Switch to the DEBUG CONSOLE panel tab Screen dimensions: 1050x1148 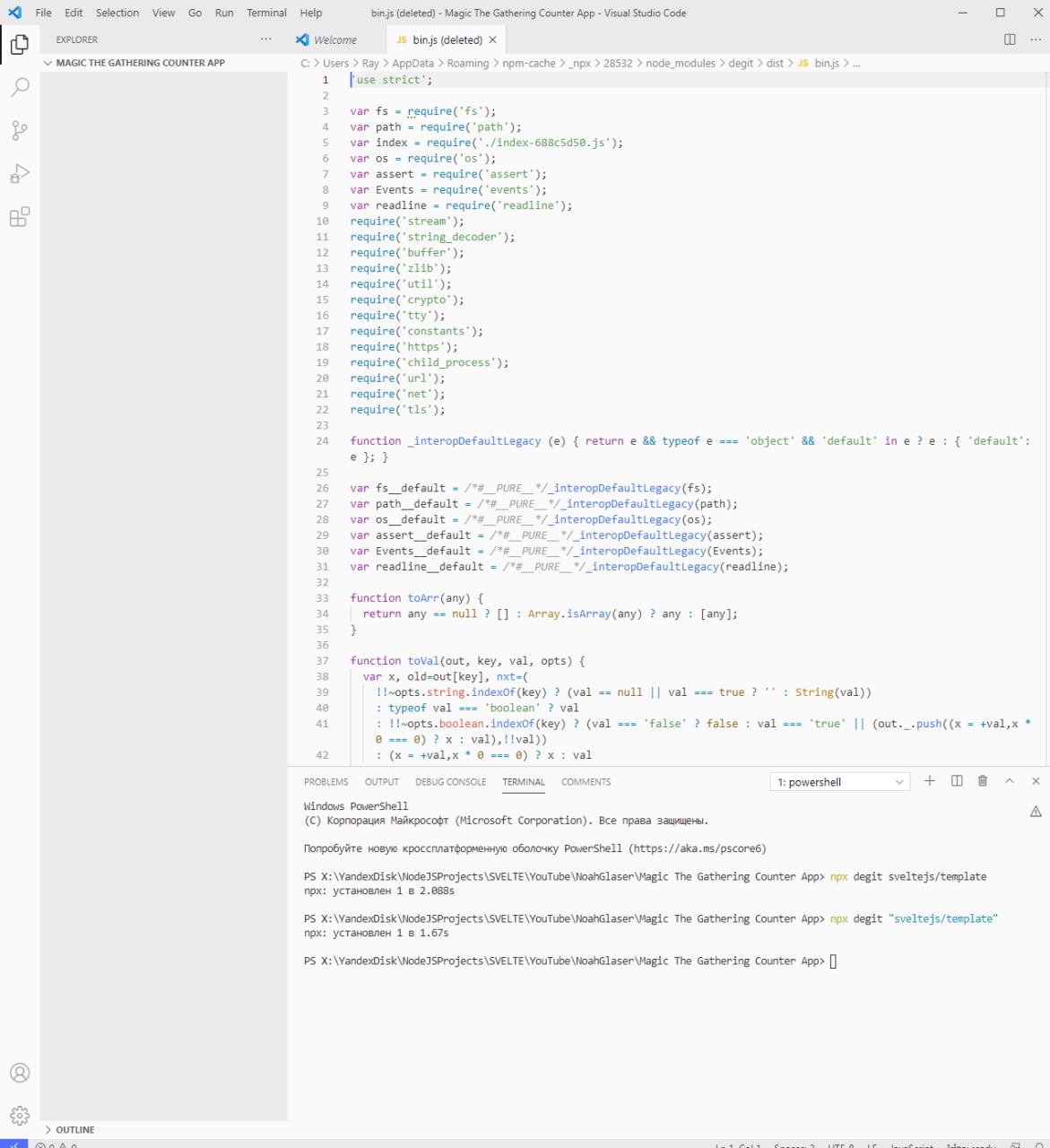(450, 782)
